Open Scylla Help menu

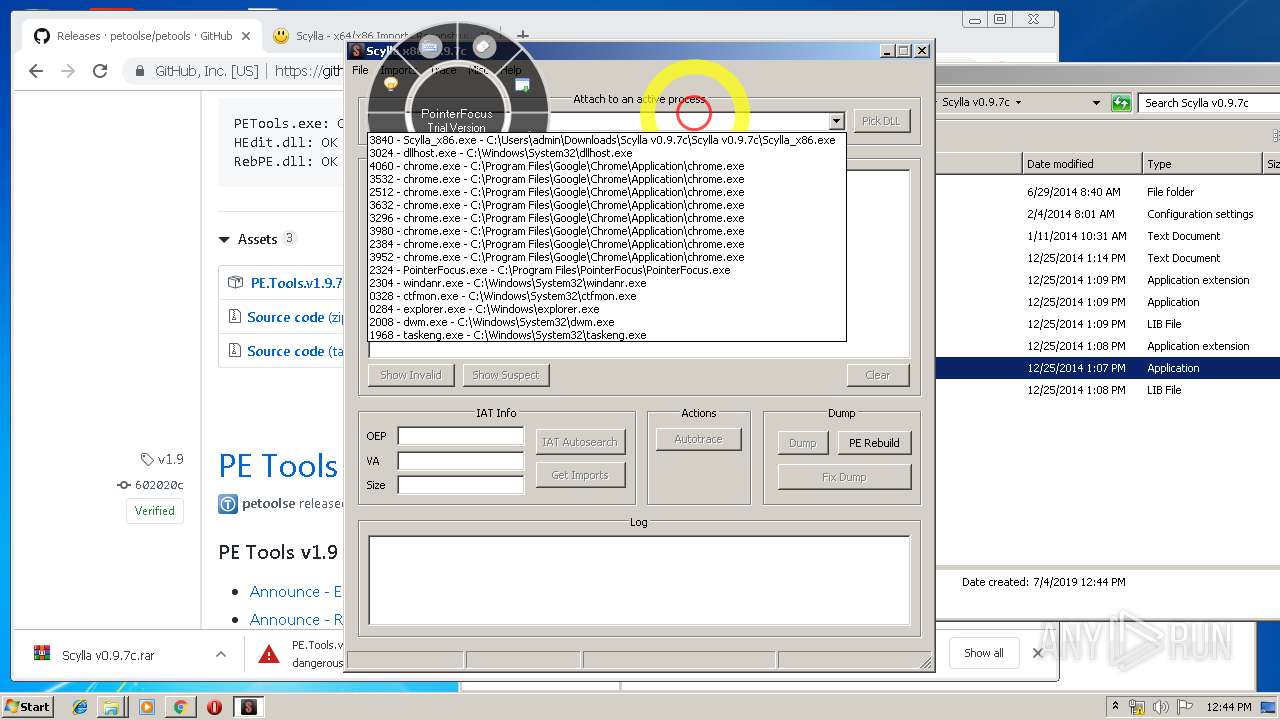[511, 71]
